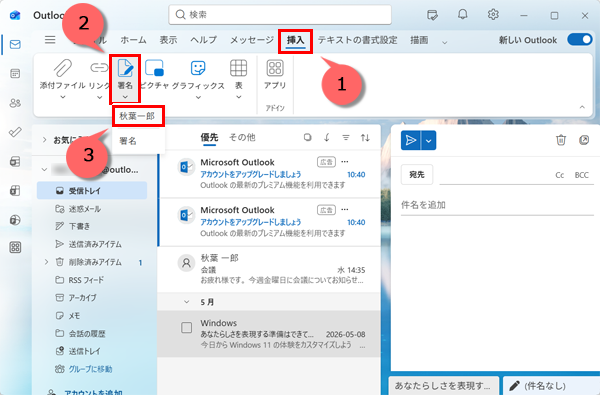Pop out the compose window icon
Image resolution: width=600 pixels, height=395 pixels.
[x=584, y=140]
